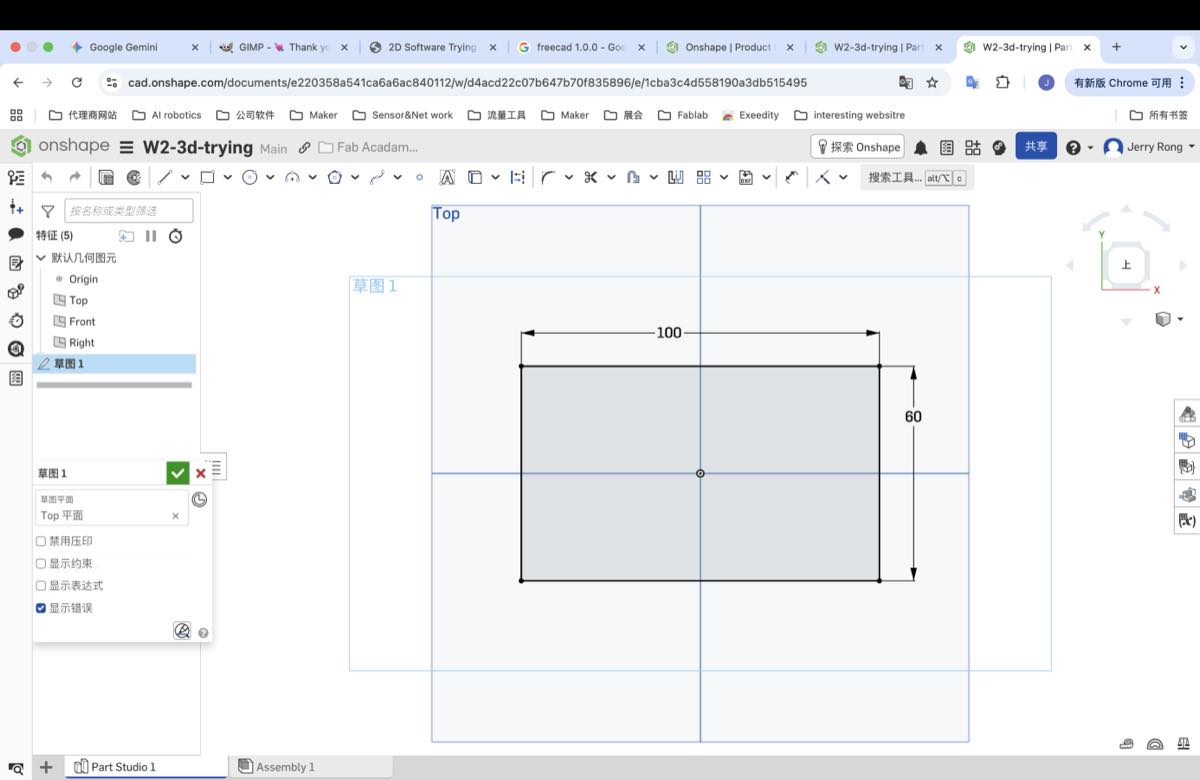Viewport: 1200px width, 780px height.
Task: Open the Jerry Rong account dropdown
Action: click(x=1149, y=147)
